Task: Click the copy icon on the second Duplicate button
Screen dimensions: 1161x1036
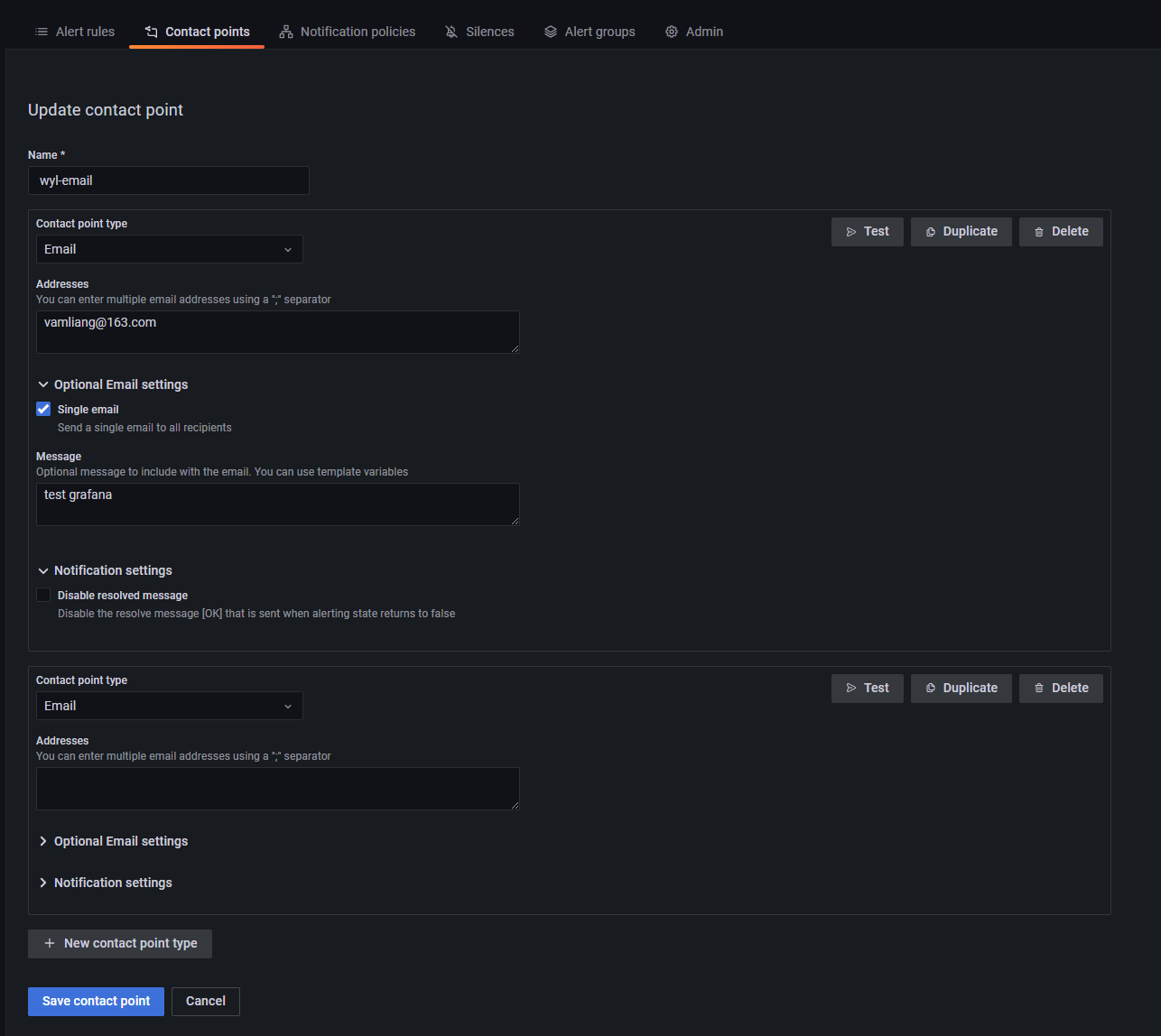Action: (x=931, y=689)
